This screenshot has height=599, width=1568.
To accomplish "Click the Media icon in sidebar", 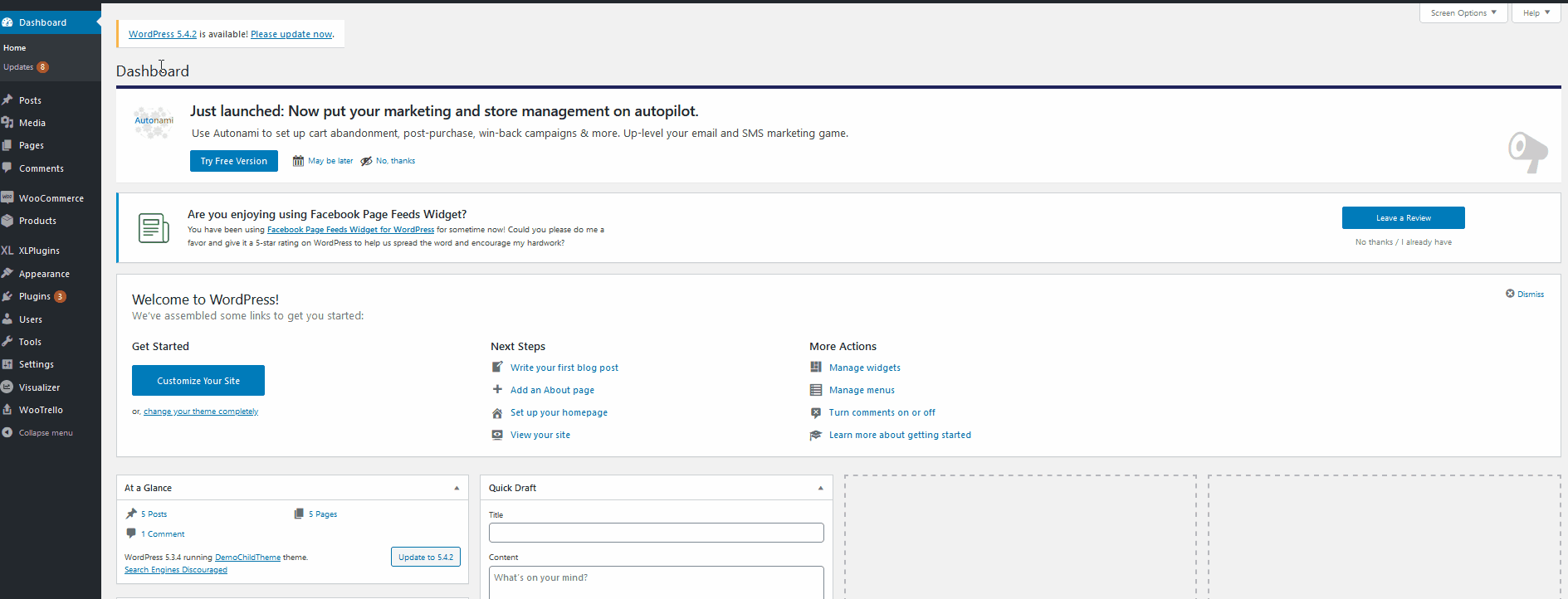I will [x=7, y=123].
